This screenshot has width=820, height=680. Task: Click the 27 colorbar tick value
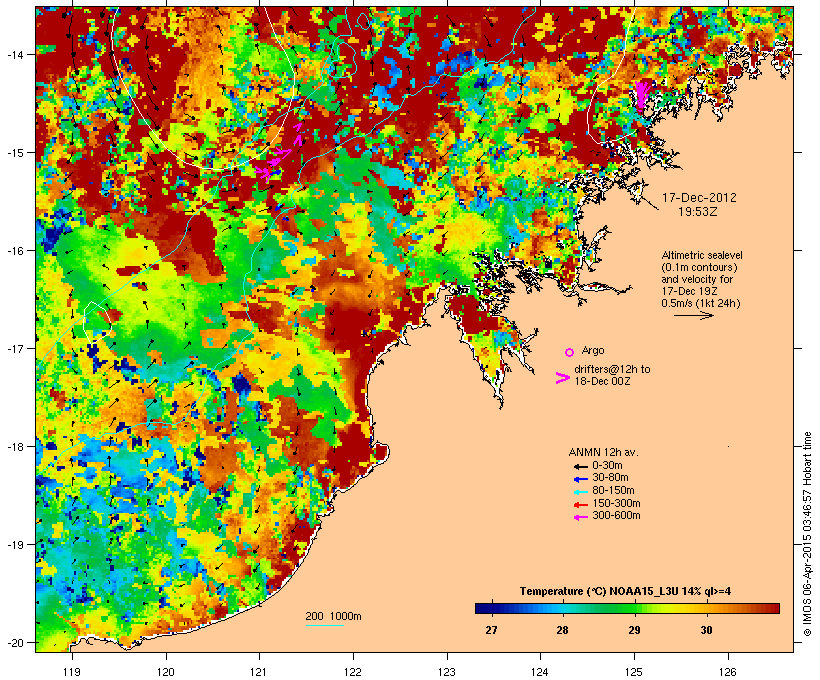click(491, 630)
